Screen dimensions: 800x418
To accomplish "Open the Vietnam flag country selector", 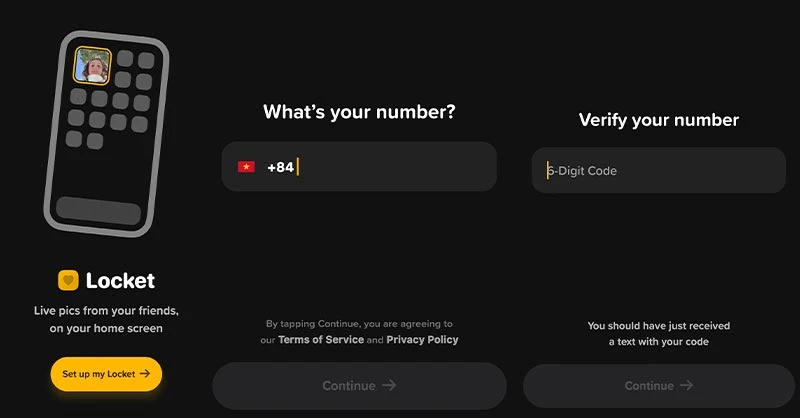I will click(246, 167).
